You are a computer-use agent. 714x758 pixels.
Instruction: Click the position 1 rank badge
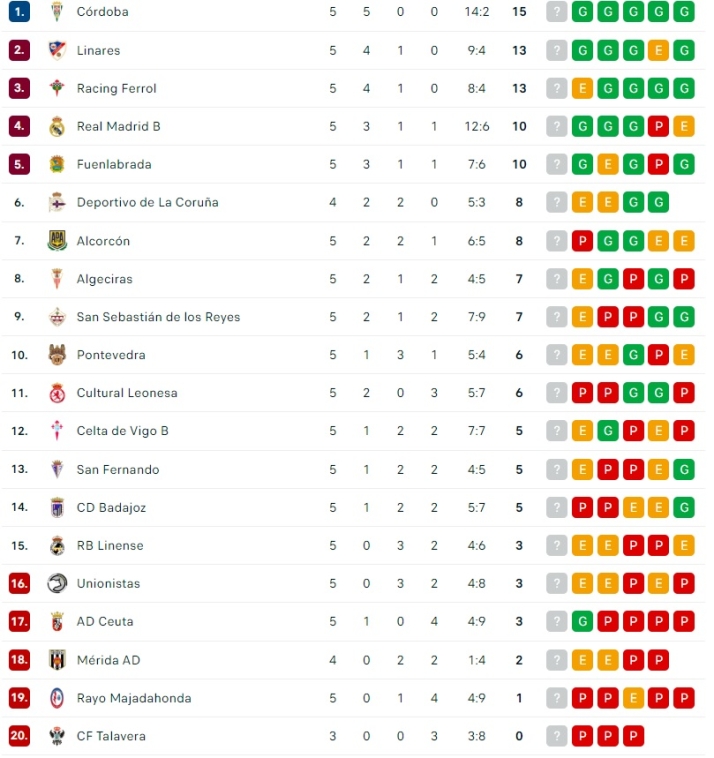(19, 12)
